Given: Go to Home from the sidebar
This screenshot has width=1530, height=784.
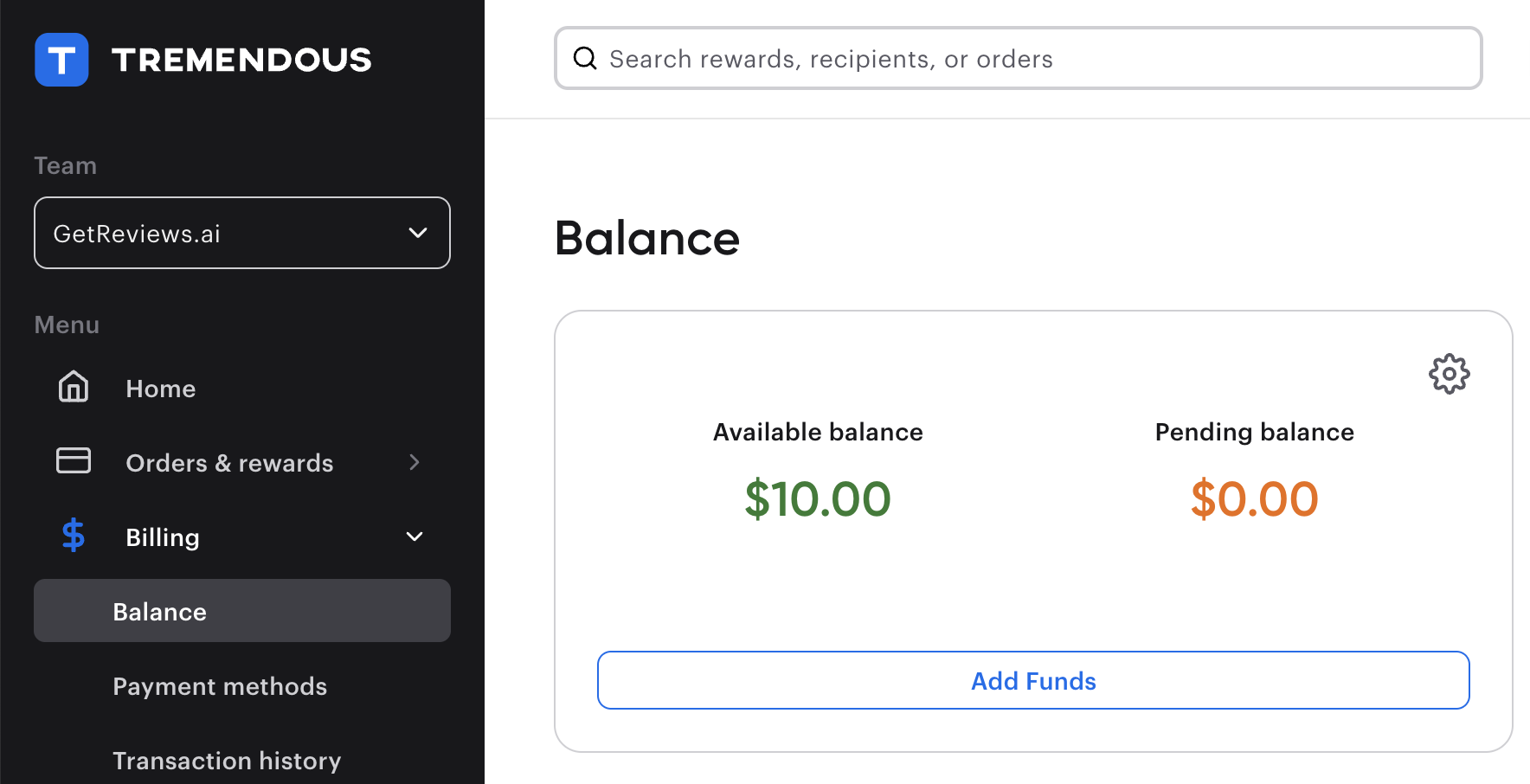Looking at the screenshot, I should pyautogui.click(x=160, y=388).
